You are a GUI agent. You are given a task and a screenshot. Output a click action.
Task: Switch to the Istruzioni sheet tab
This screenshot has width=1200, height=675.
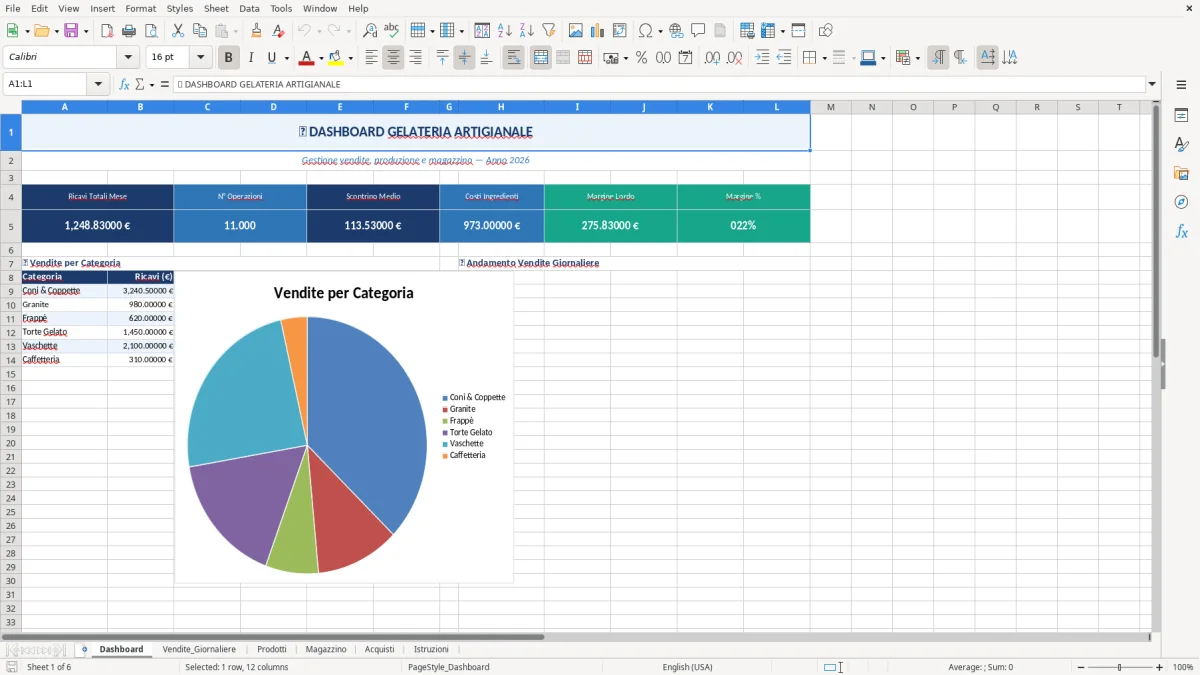[431, 649]
